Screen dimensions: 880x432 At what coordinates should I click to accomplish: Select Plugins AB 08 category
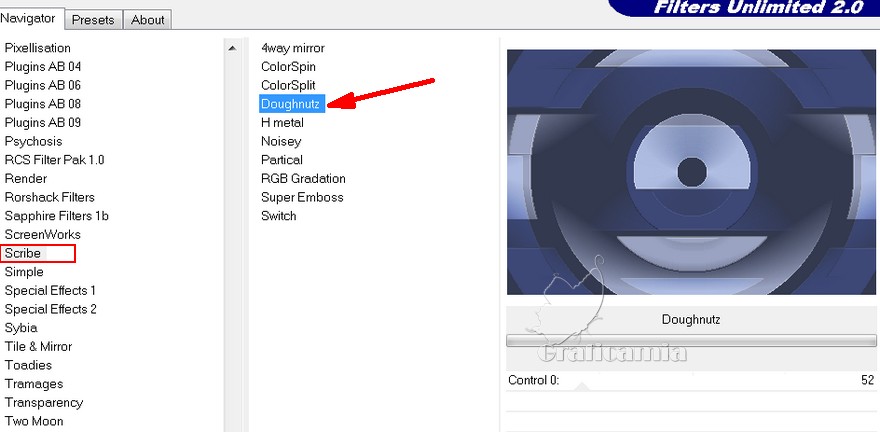click(43, 104)
